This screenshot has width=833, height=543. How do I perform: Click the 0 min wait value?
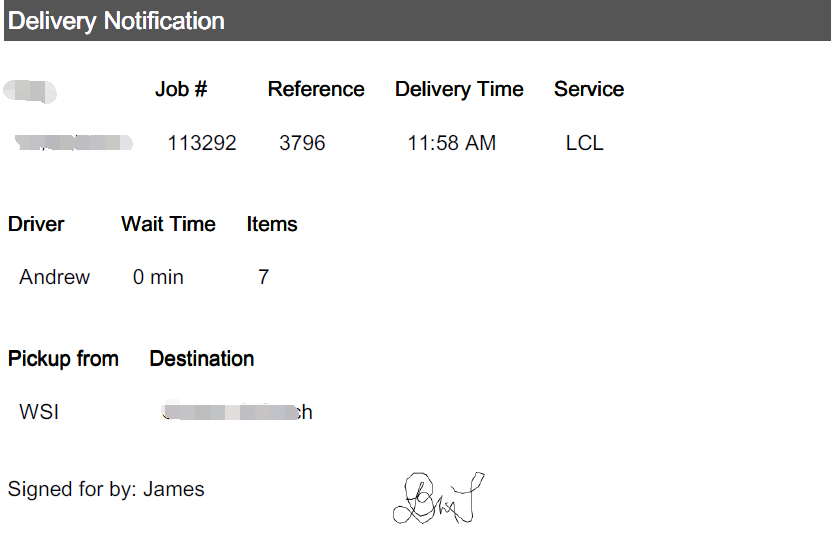click(158, 277)
